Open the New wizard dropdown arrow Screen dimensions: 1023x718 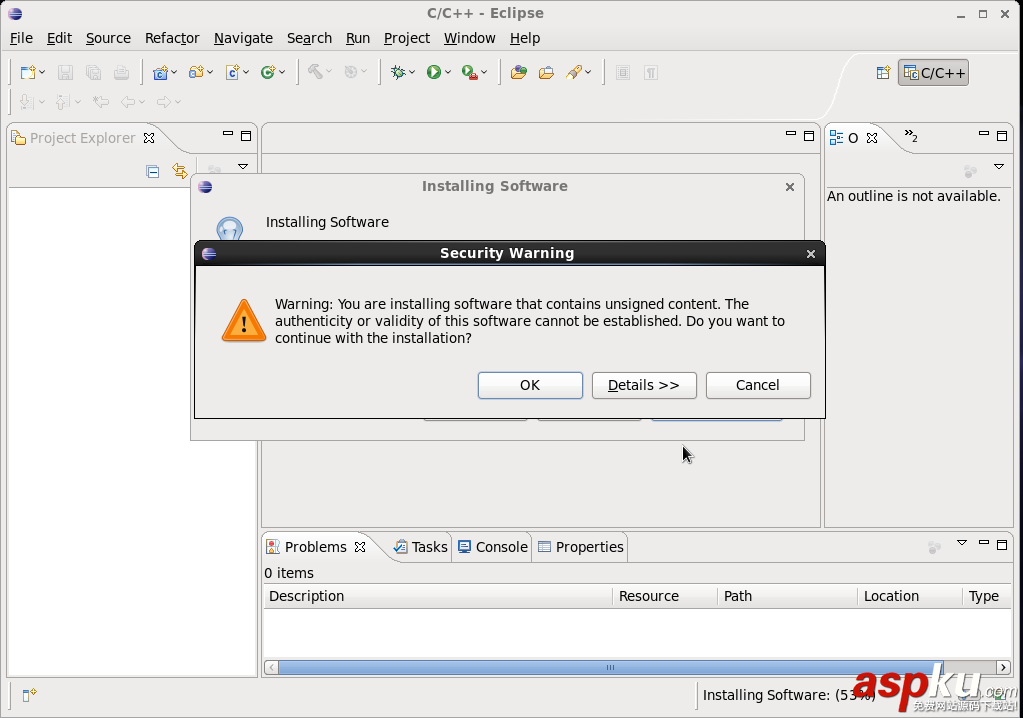pyautogui.click(x=42, y=72)
